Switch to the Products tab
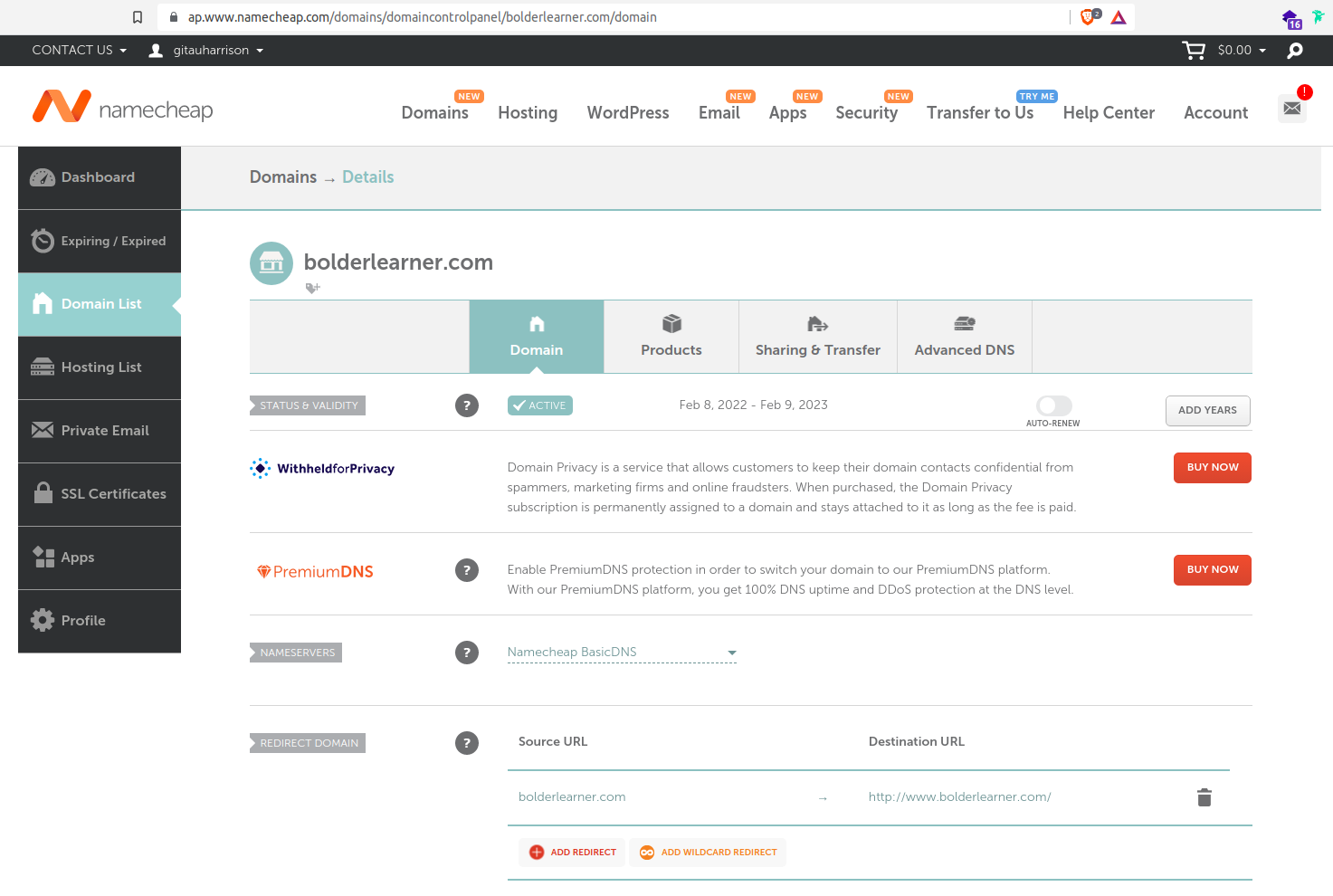The width and height of the screenshot is (1333, 896). 671,337
